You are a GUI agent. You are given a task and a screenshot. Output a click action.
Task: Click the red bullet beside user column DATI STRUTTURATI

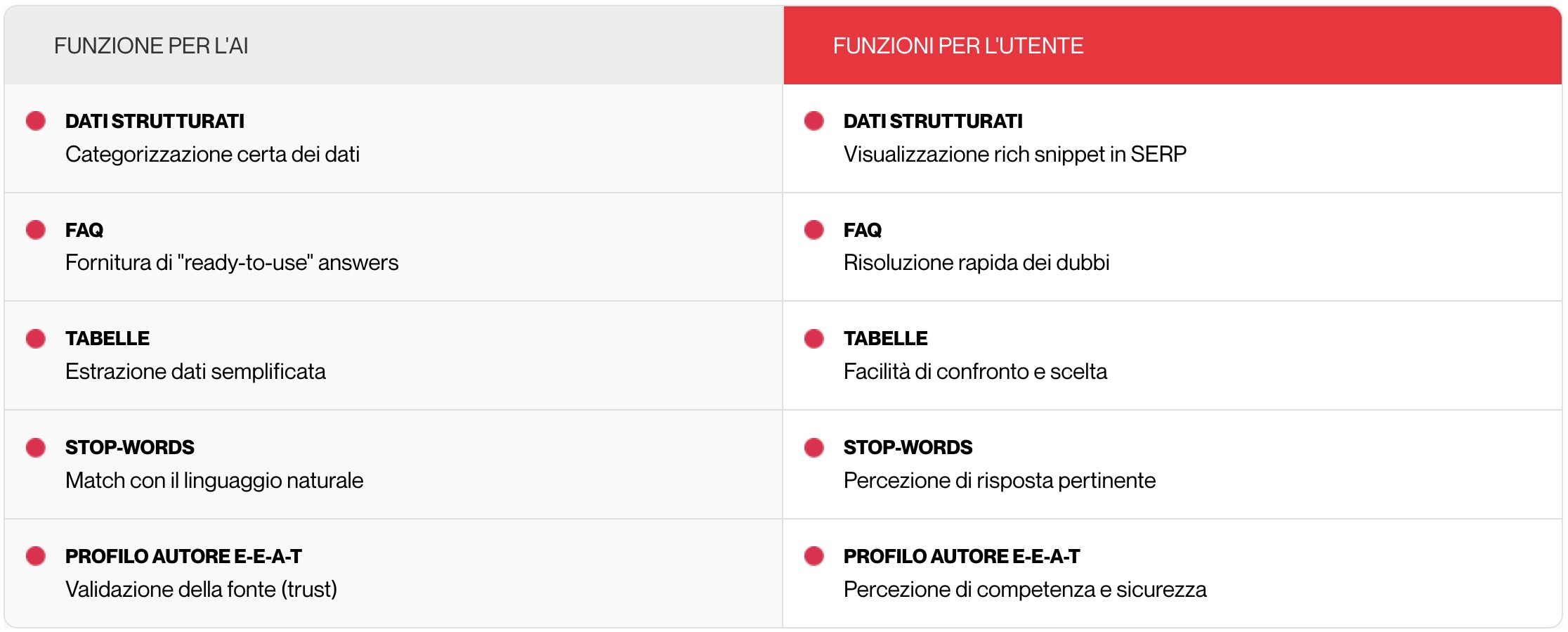(x=814, y=121)
